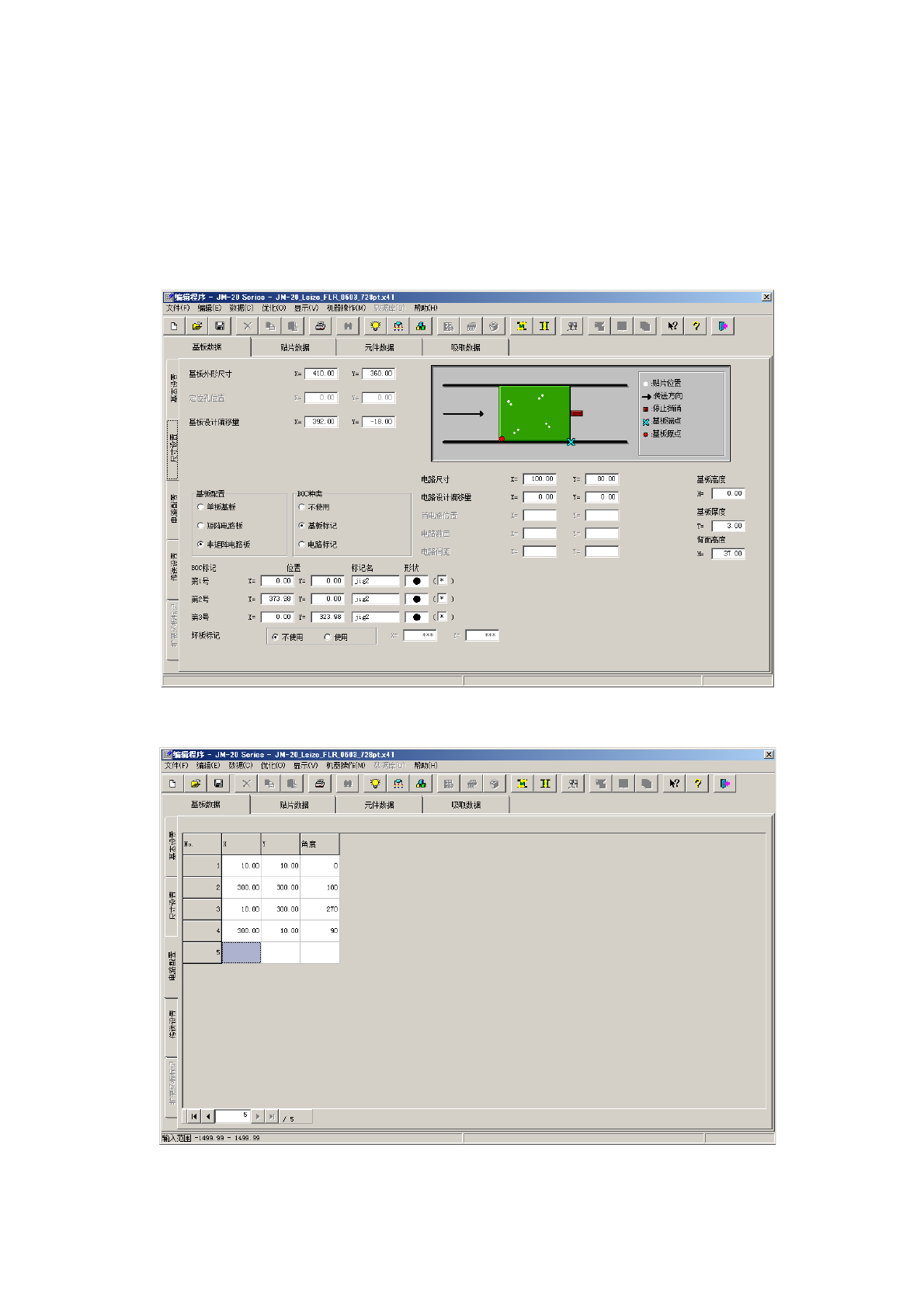Go to first record in the coordinate table navigator

point(194,1116)
